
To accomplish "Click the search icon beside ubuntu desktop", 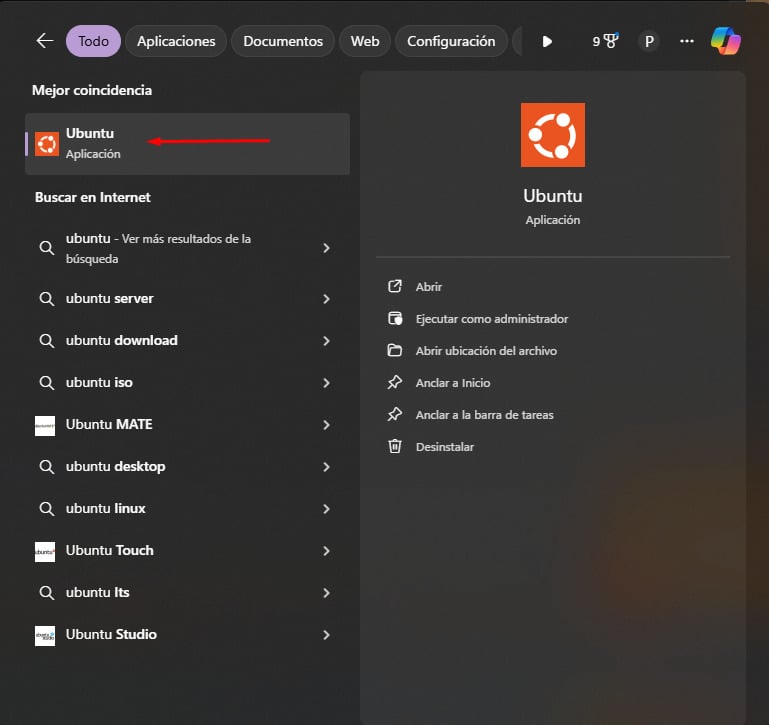I will tap(47, 467).
